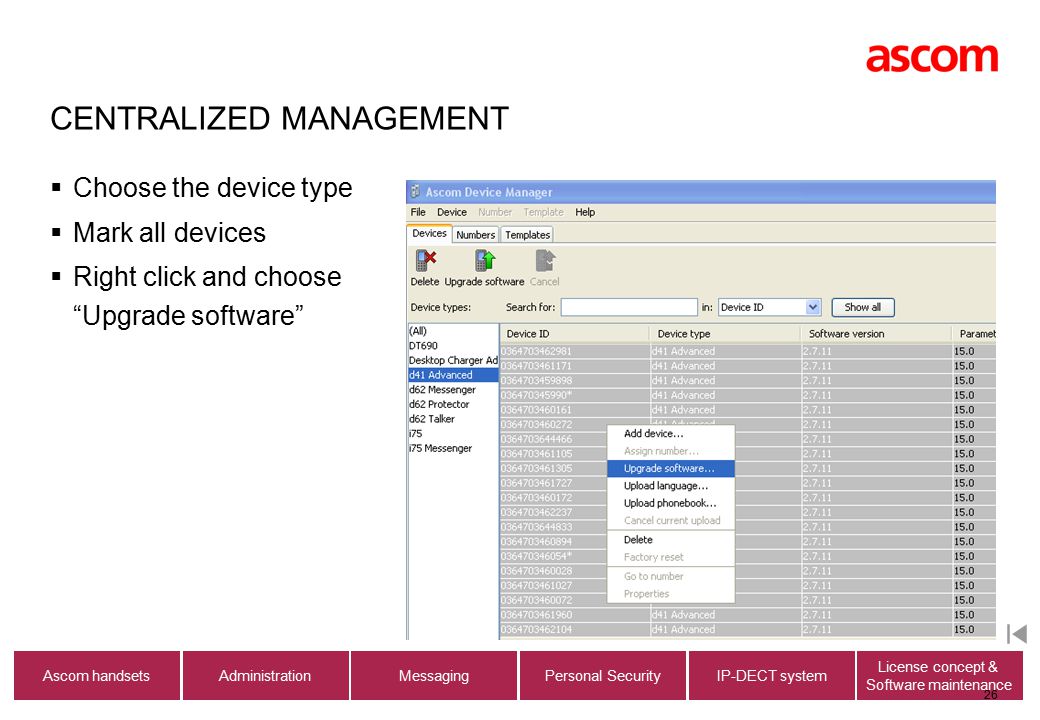The width and height of the screenshot is (1040, 720).
Task: Switch to the Templates tab
Action: coord(527,235)
